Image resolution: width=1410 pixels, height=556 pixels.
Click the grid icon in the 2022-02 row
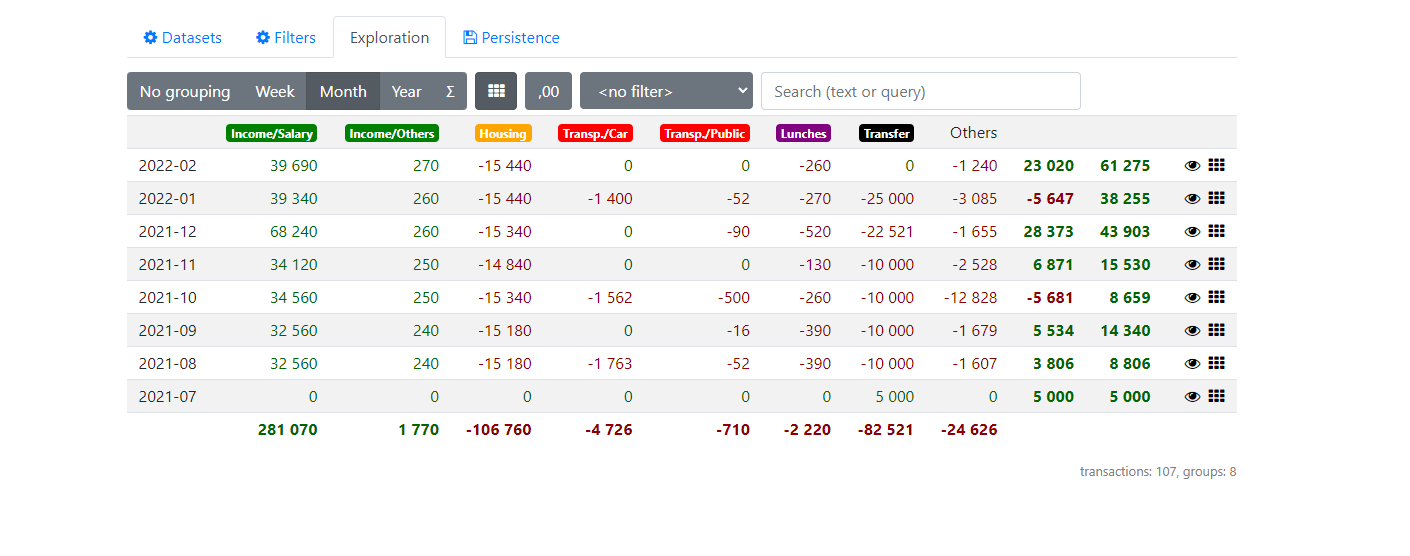(1216, 165)
